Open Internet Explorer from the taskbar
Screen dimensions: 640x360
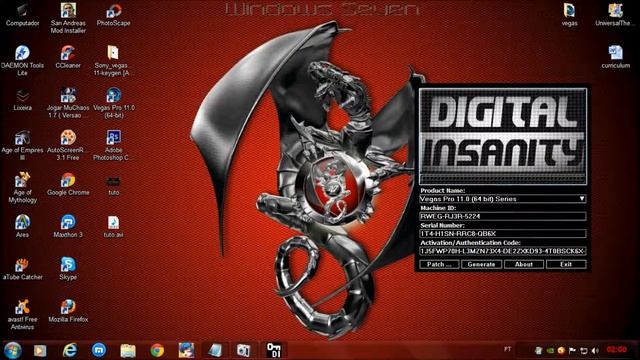[x=70, y=350]
